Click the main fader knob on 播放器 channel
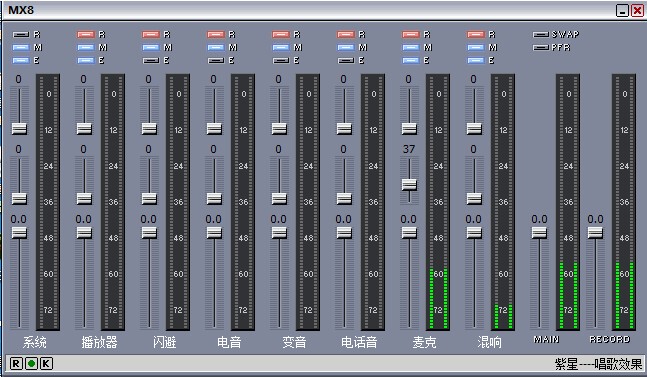The width and height of the screenshot is (647, 377). [x=84, y=233]
